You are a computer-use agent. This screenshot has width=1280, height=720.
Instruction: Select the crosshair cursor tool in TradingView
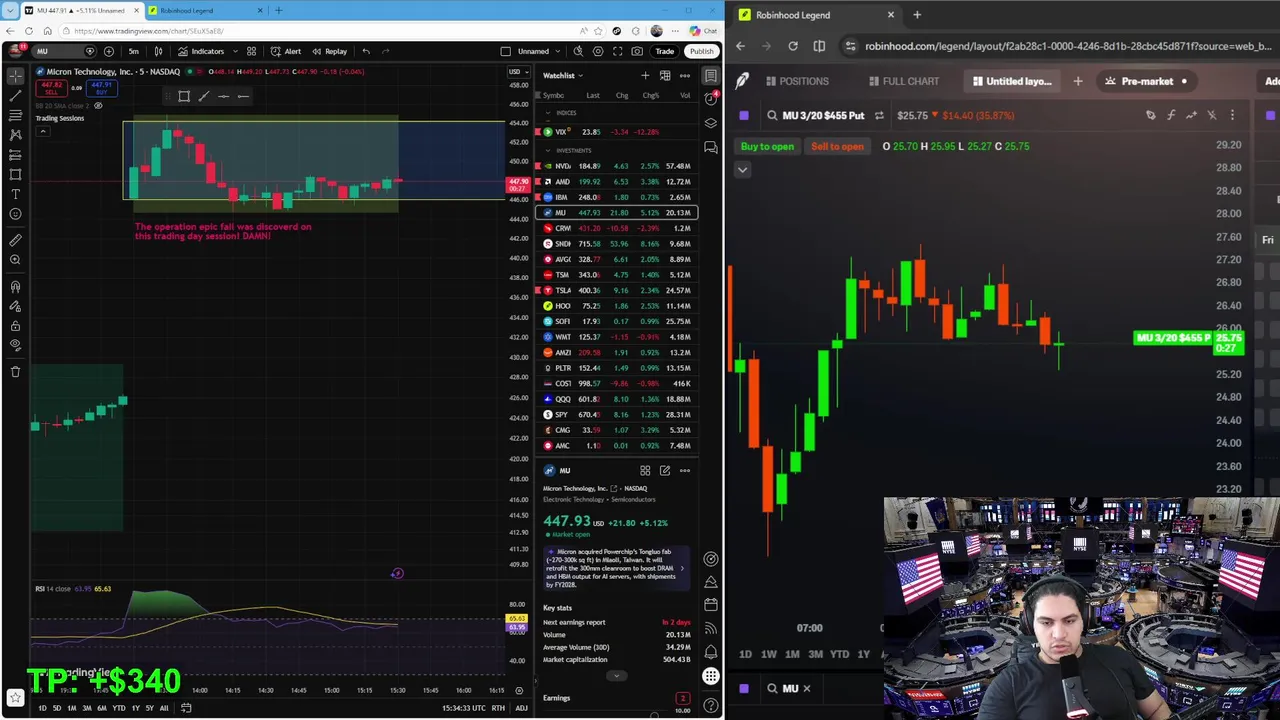[15, 76]
